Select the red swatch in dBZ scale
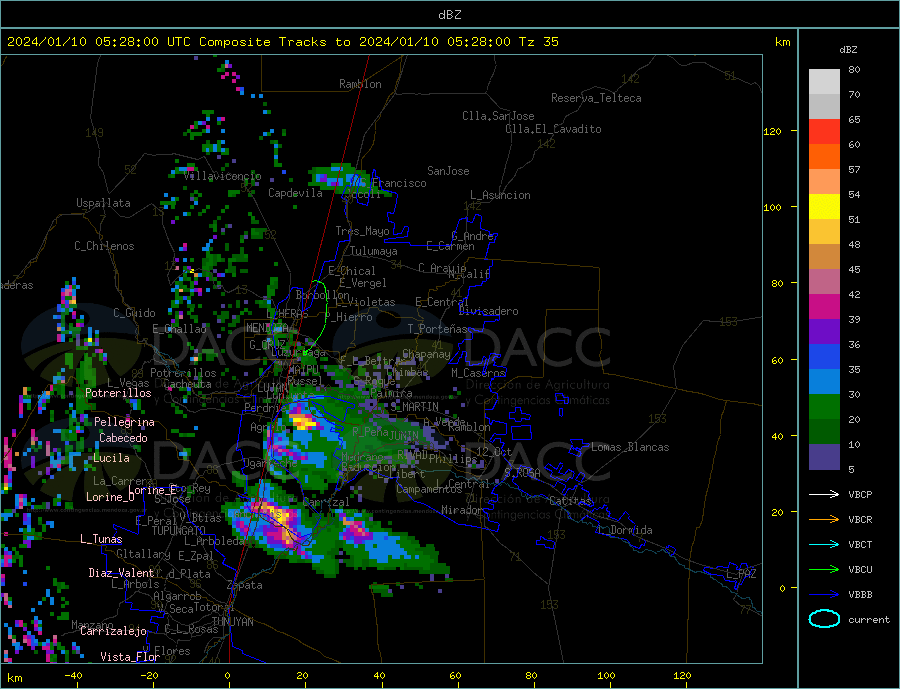The height and width of the screenshot is (689, 900). coord(824,131)
